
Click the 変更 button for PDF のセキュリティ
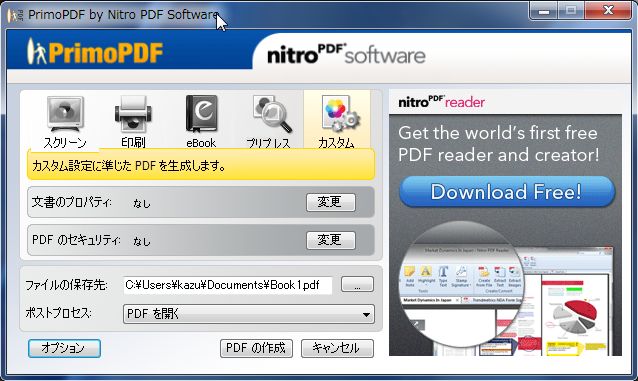pyautogui.click(x=331, y=240)
